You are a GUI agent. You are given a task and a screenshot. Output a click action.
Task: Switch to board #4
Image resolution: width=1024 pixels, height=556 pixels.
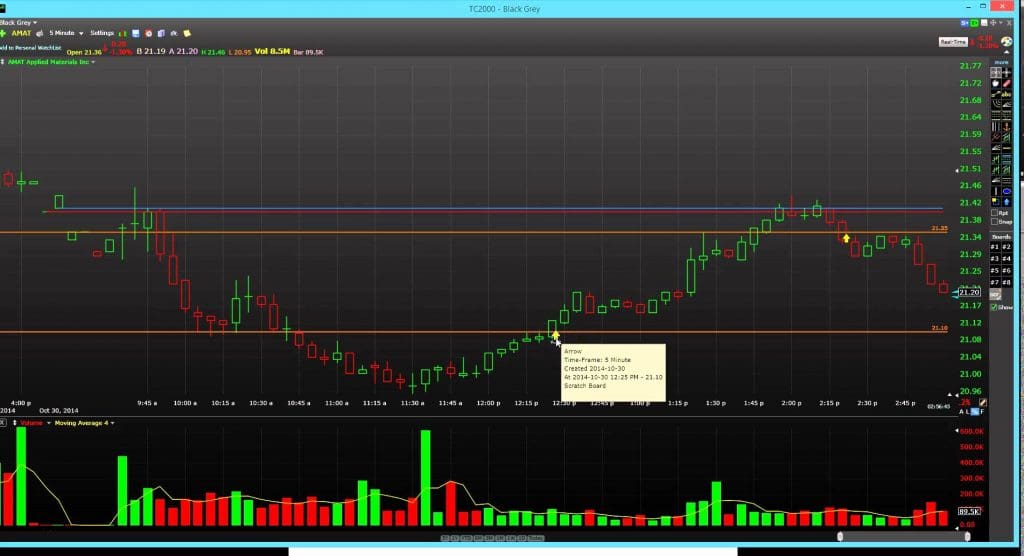[1006, 259]
